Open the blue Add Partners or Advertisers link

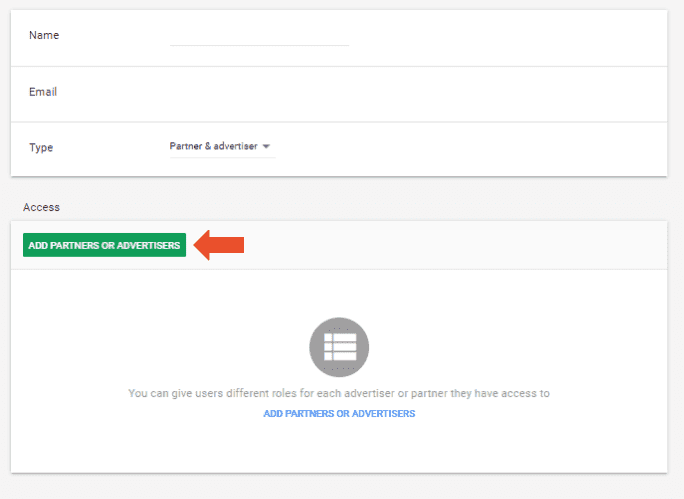(339, 414)
